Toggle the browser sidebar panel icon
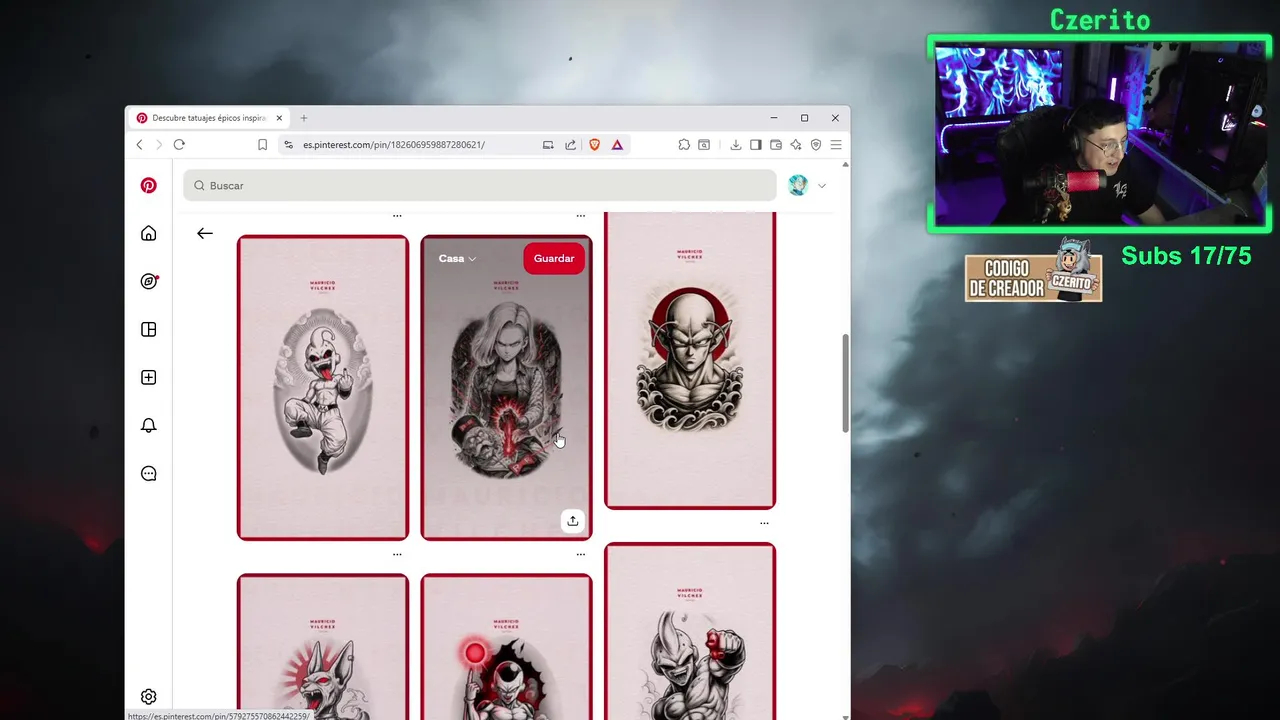This screenshot has width=1280, height=720. (755, 144)
